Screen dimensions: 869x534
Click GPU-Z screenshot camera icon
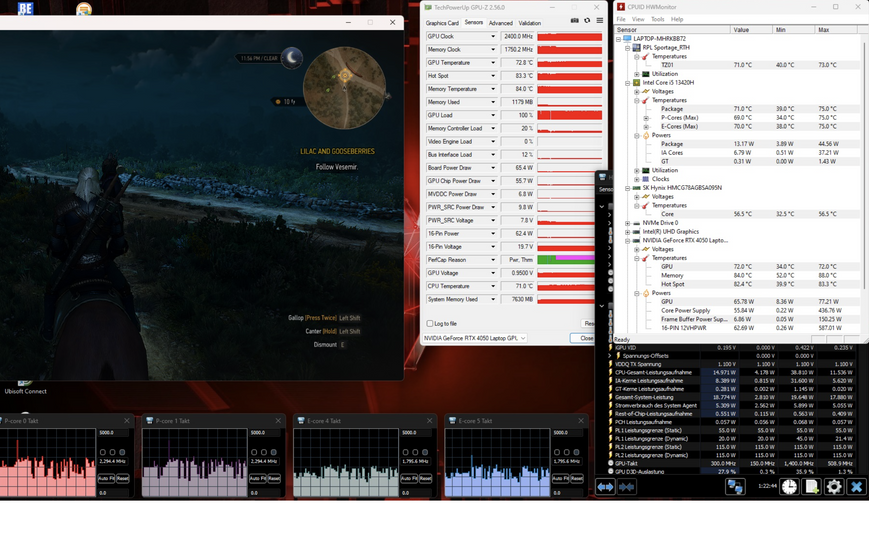pos(575,20)
